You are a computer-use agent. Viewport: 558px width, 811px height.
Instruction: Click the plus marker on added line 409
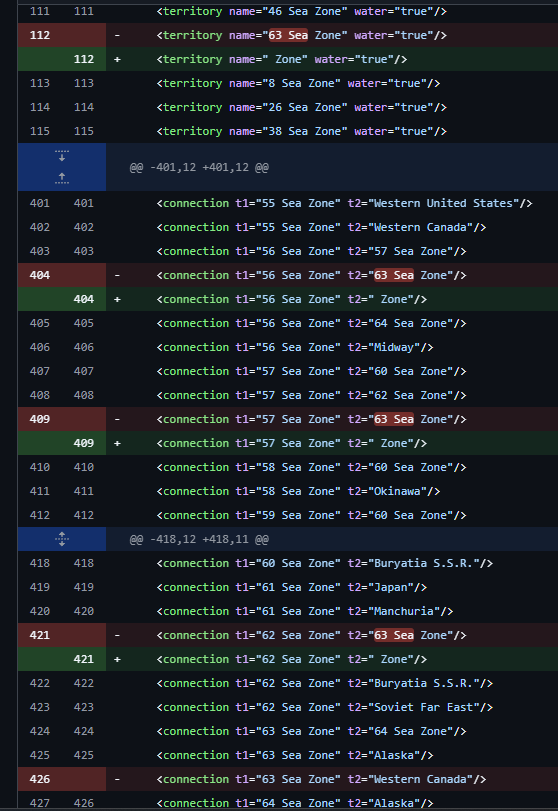(117, 443)
